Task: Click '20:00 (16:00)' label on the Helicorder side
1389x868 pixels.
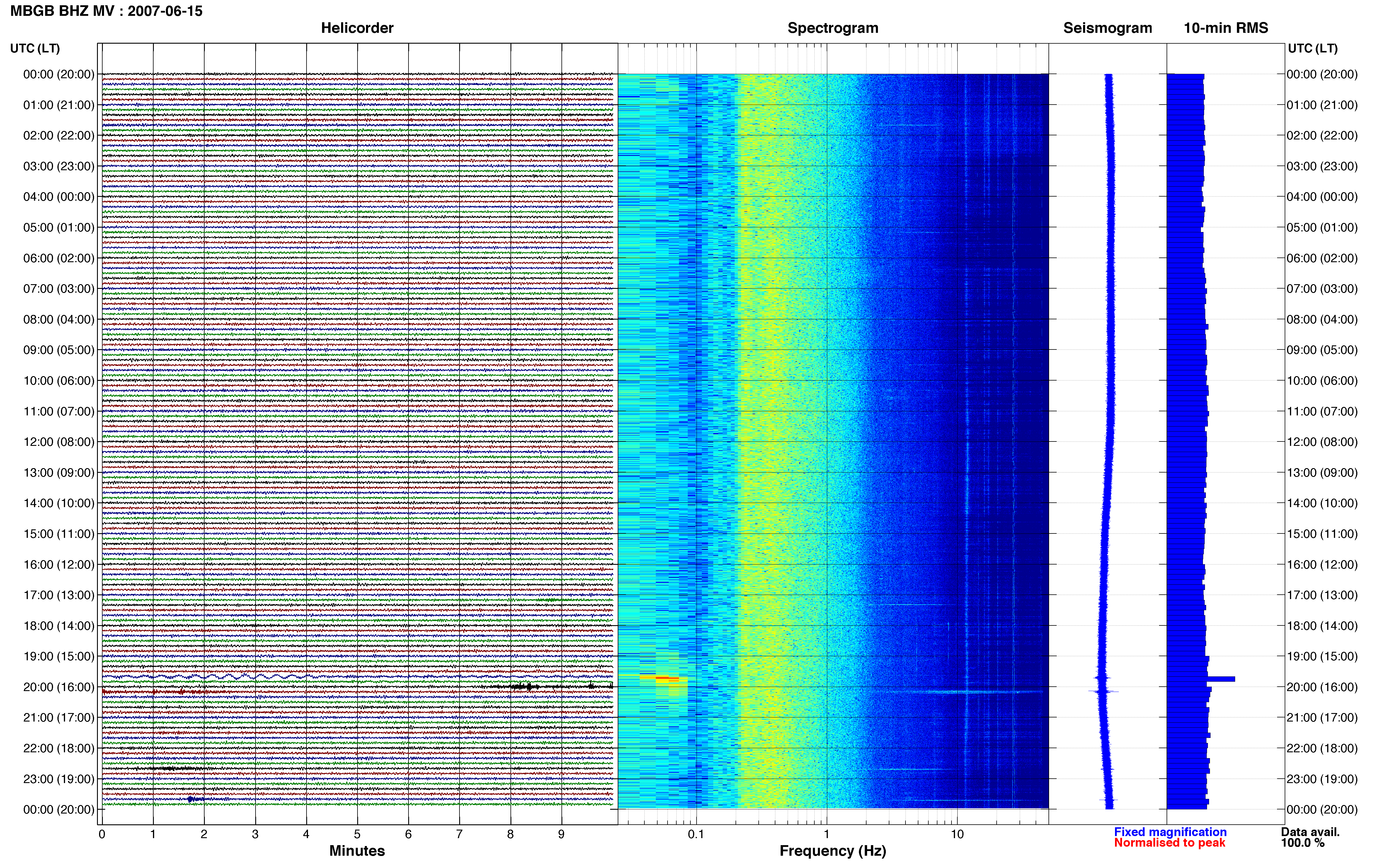Action: pos(59,687)
